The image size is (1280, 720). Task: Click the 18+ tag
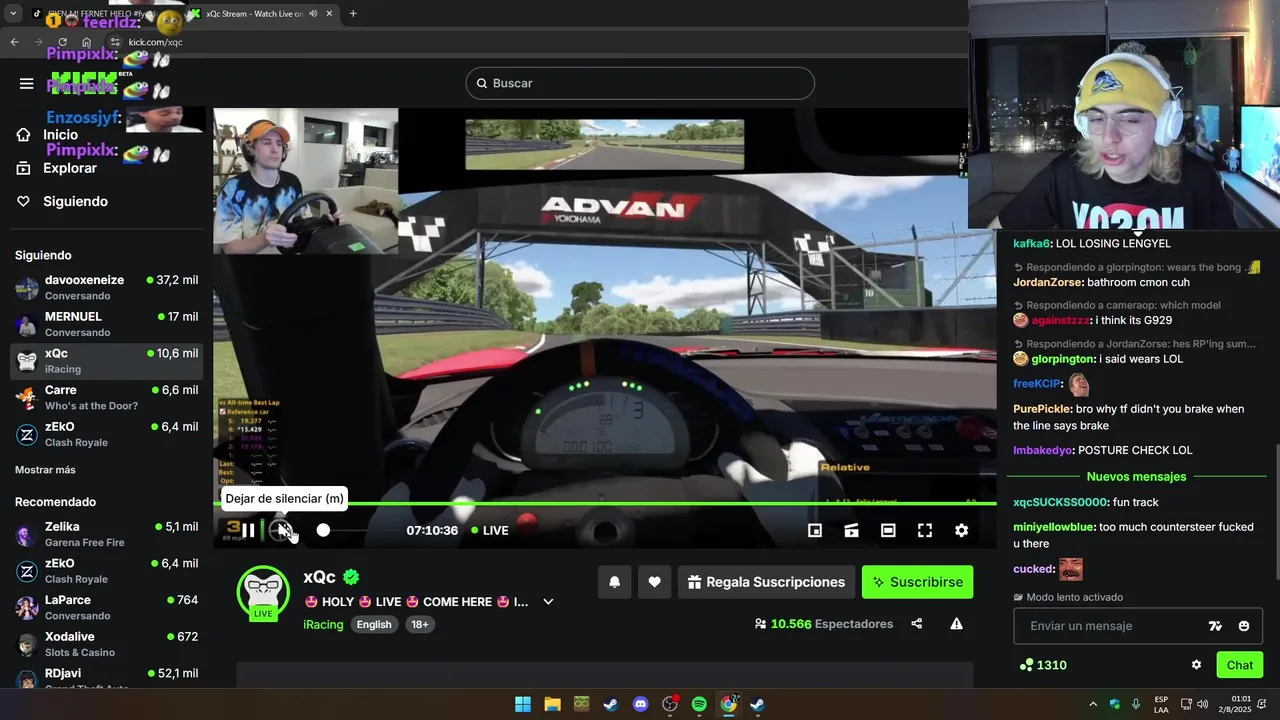pos(420,624)
